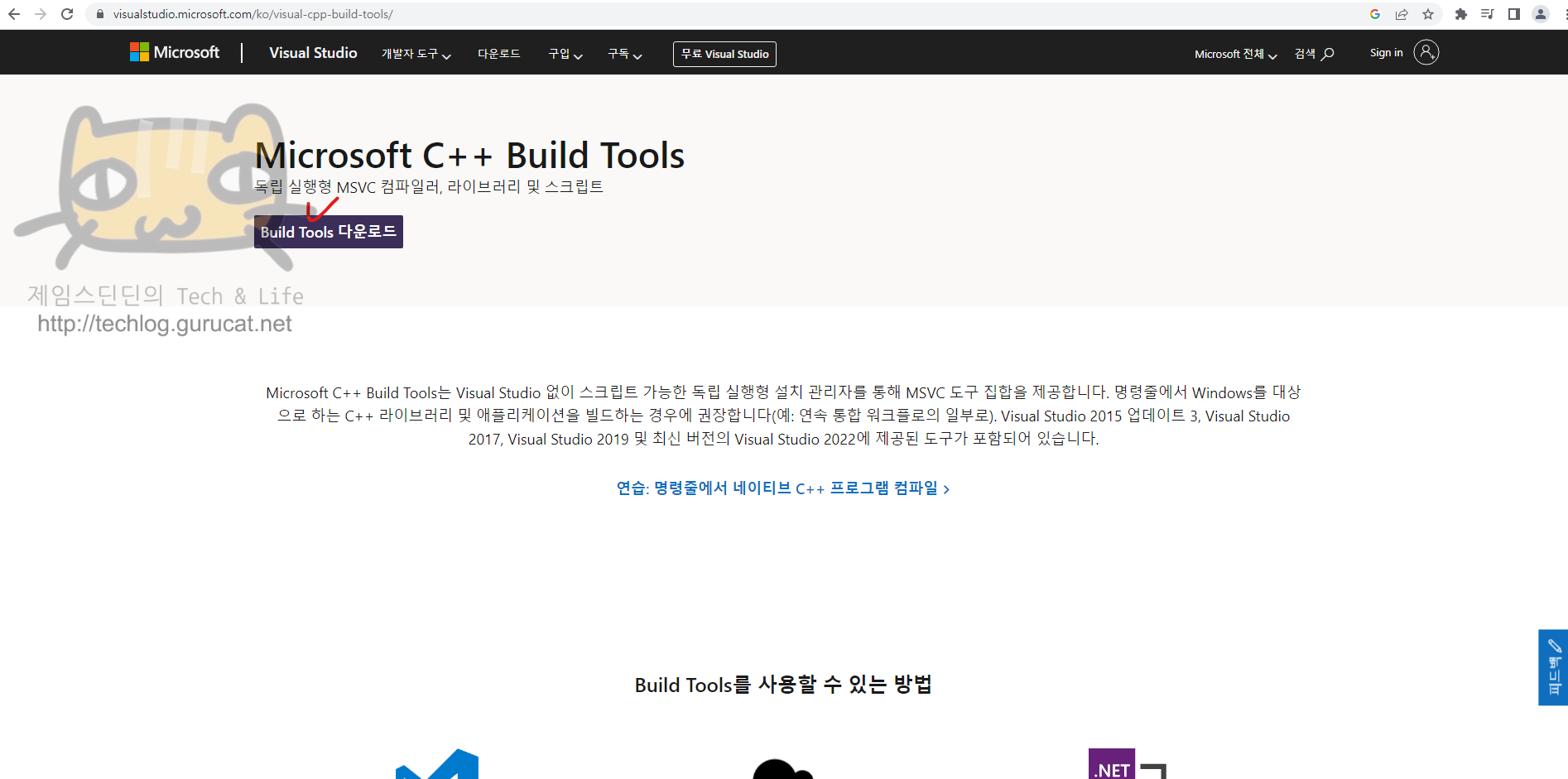Click the .NET purple logo icon

[1111, 764]
